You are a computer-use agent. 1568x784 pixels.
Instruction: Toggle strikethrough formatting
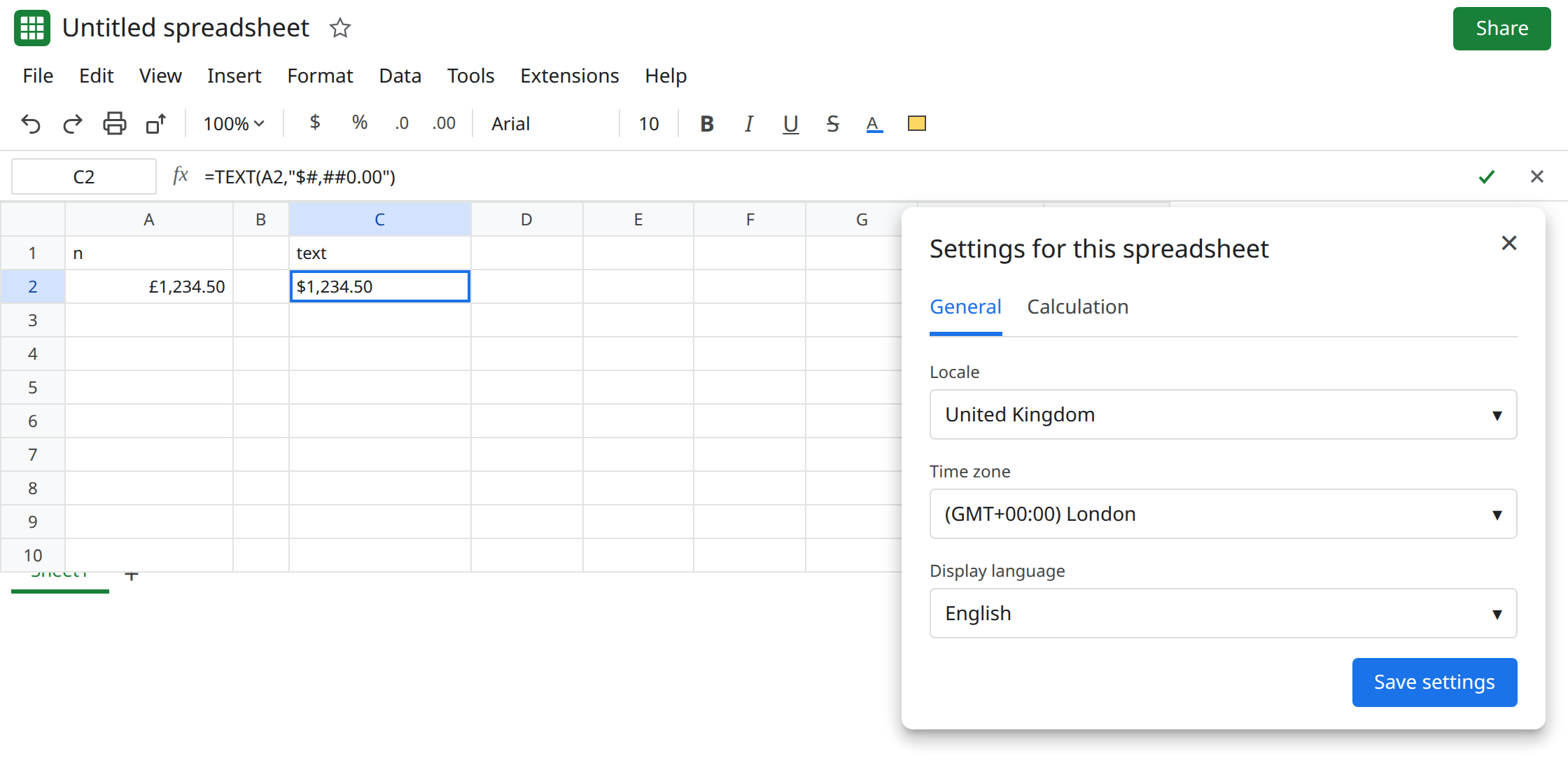pos(832,124)
